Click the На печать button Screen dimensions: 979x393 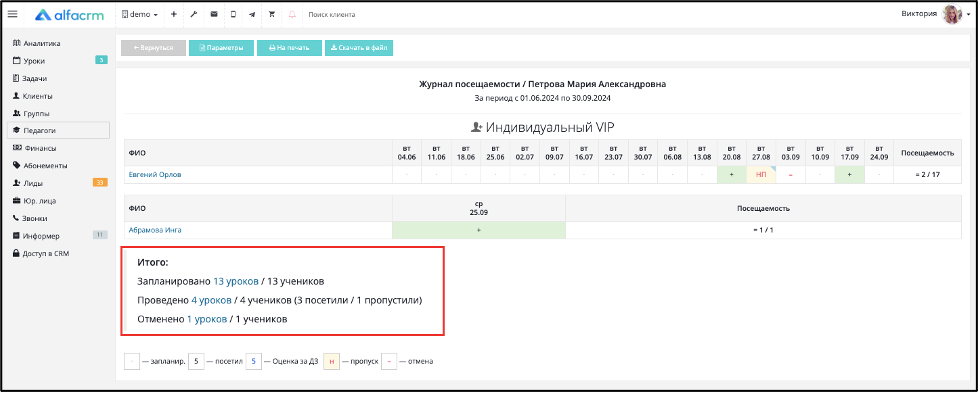coord(289,48)
